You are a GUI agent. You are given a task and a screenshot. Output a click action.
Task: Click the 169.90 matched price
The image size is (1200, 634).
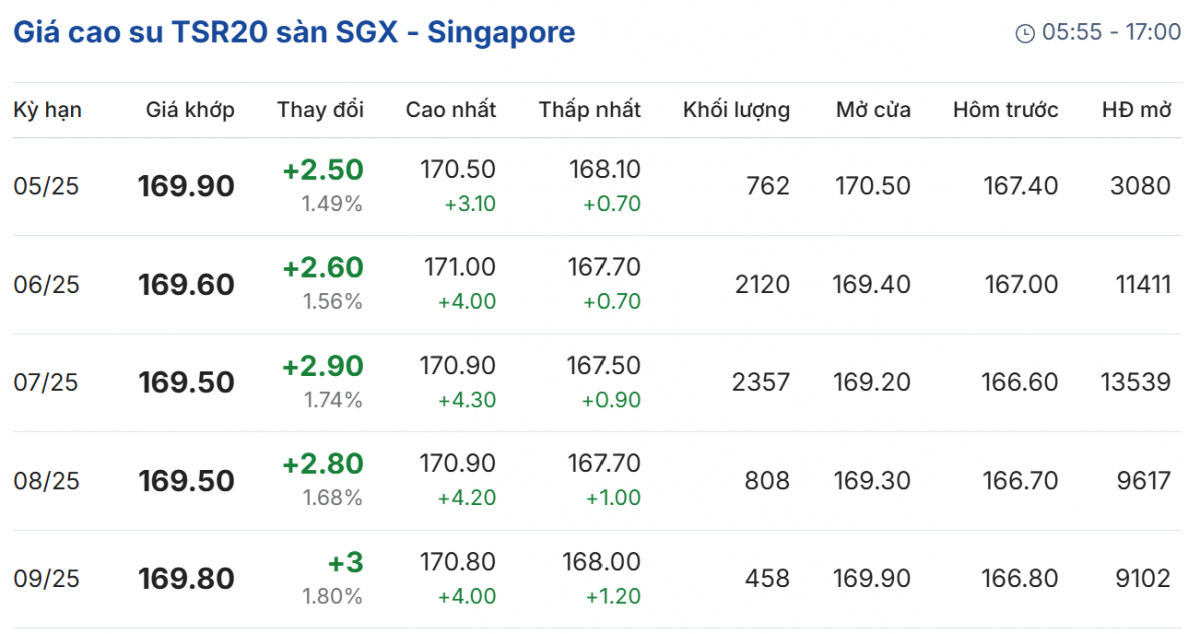coord(186,187)
